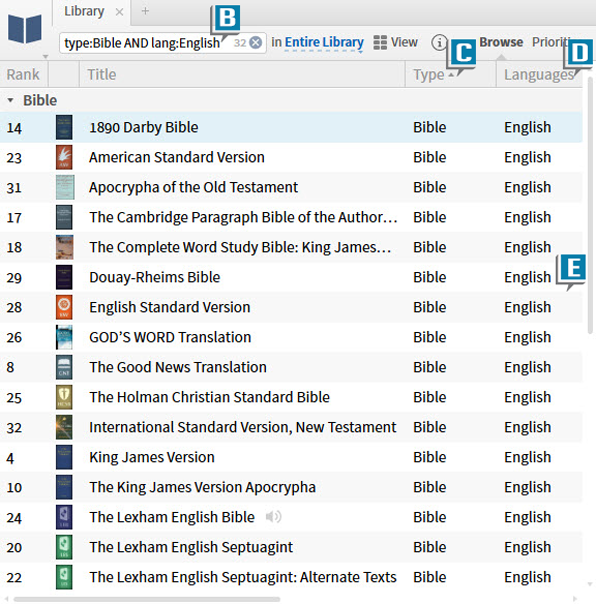Click King James Version Apocrypha cover
Viewport: 596px width, 604px height.
[64, 487]
